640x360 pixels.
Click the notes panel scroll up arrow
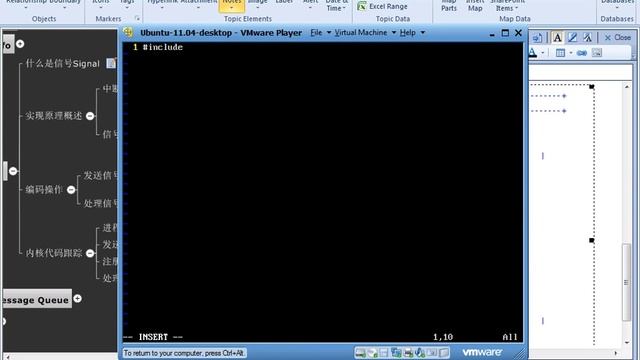(x=627, y=87)
